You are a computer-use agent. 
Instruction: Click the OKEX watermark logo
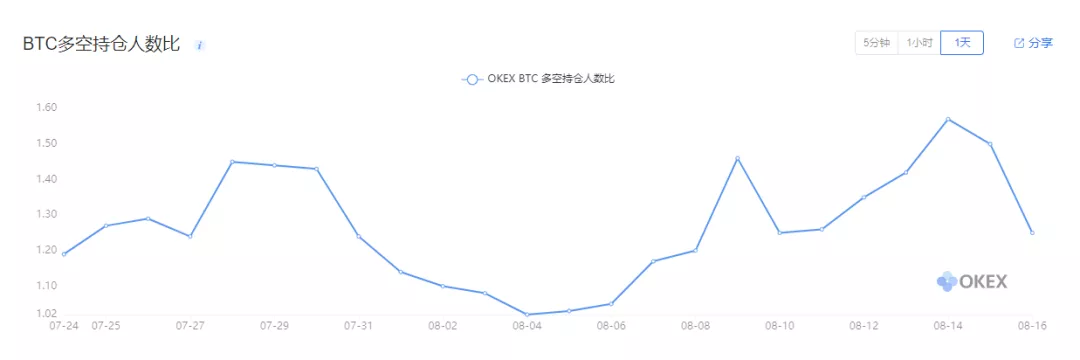click(972, 282)
